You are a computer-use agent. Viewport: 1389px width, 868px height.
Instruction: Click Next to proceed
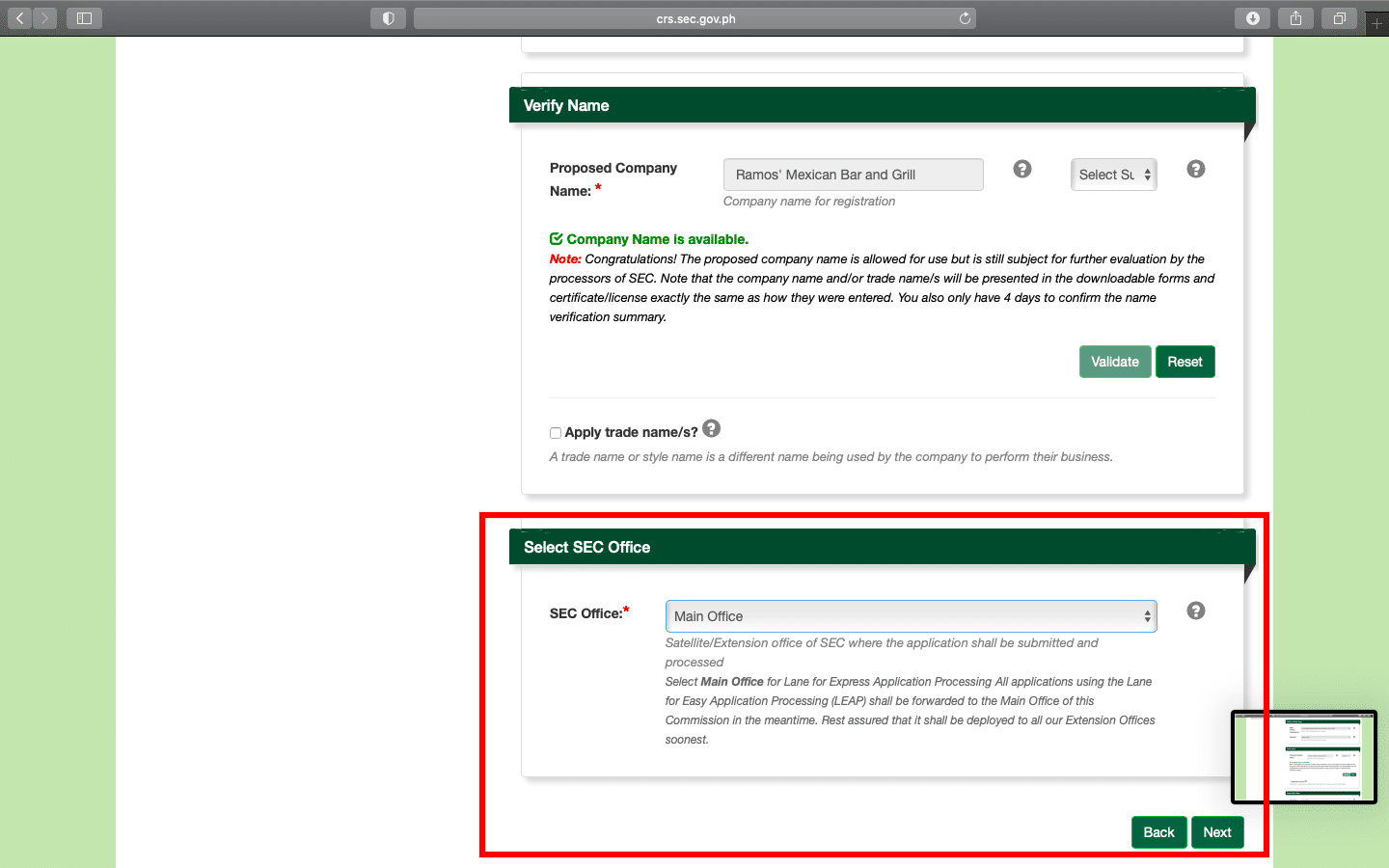tap(1216, 832)
